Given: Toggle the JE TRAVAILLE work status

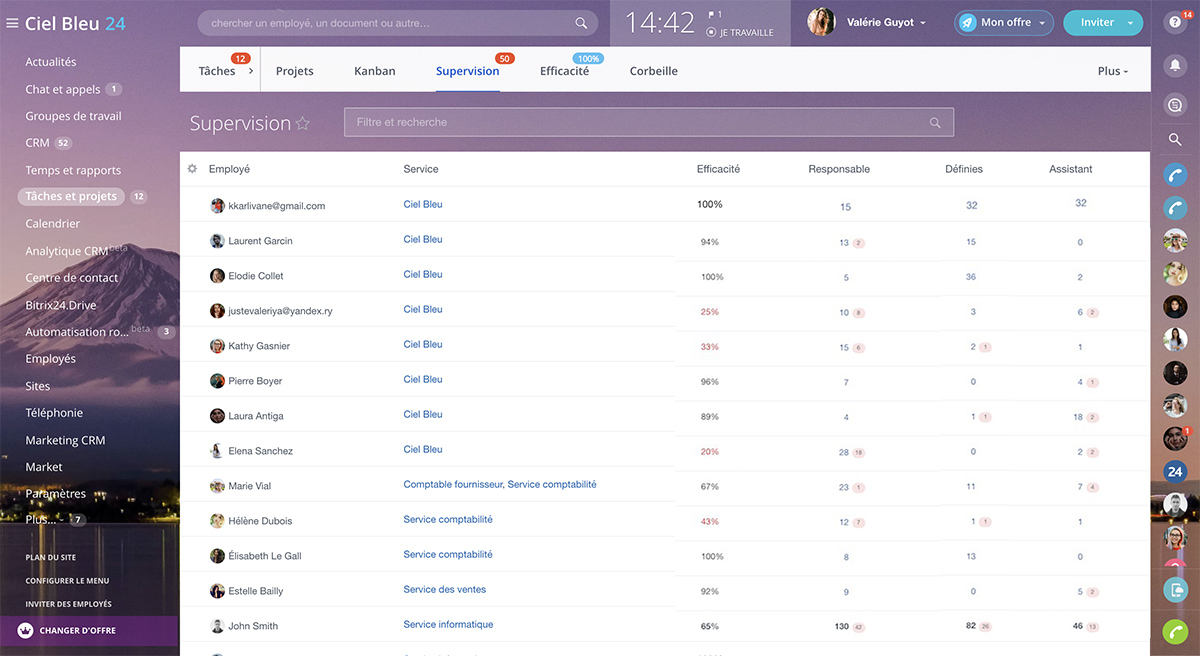Looking at the screenshot, I should (740, 32).
